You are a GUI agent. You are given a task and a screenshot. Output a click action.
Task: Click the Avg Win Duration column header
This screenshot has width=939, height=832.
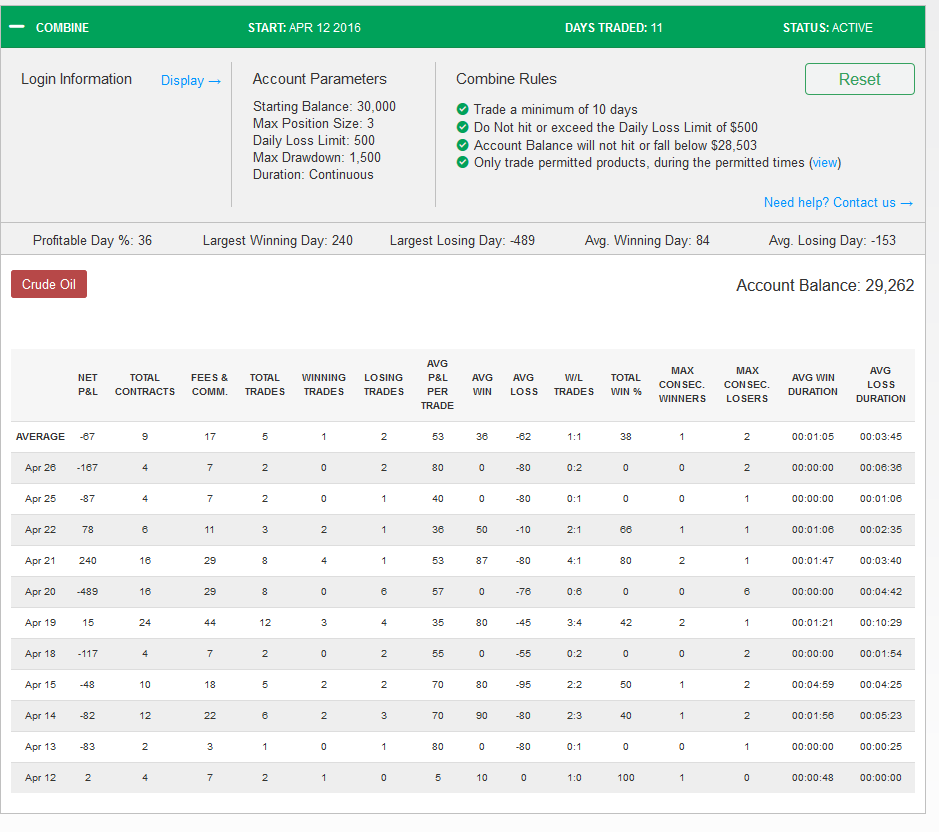[813, 385]
